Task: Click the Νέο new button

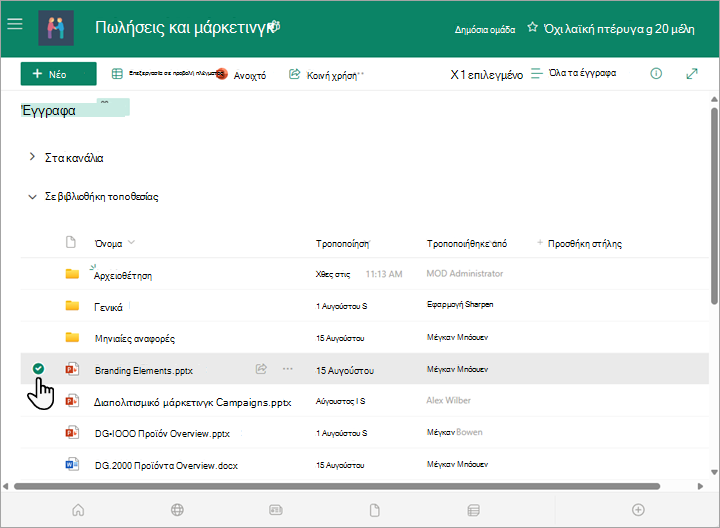Action: (58, 74)
